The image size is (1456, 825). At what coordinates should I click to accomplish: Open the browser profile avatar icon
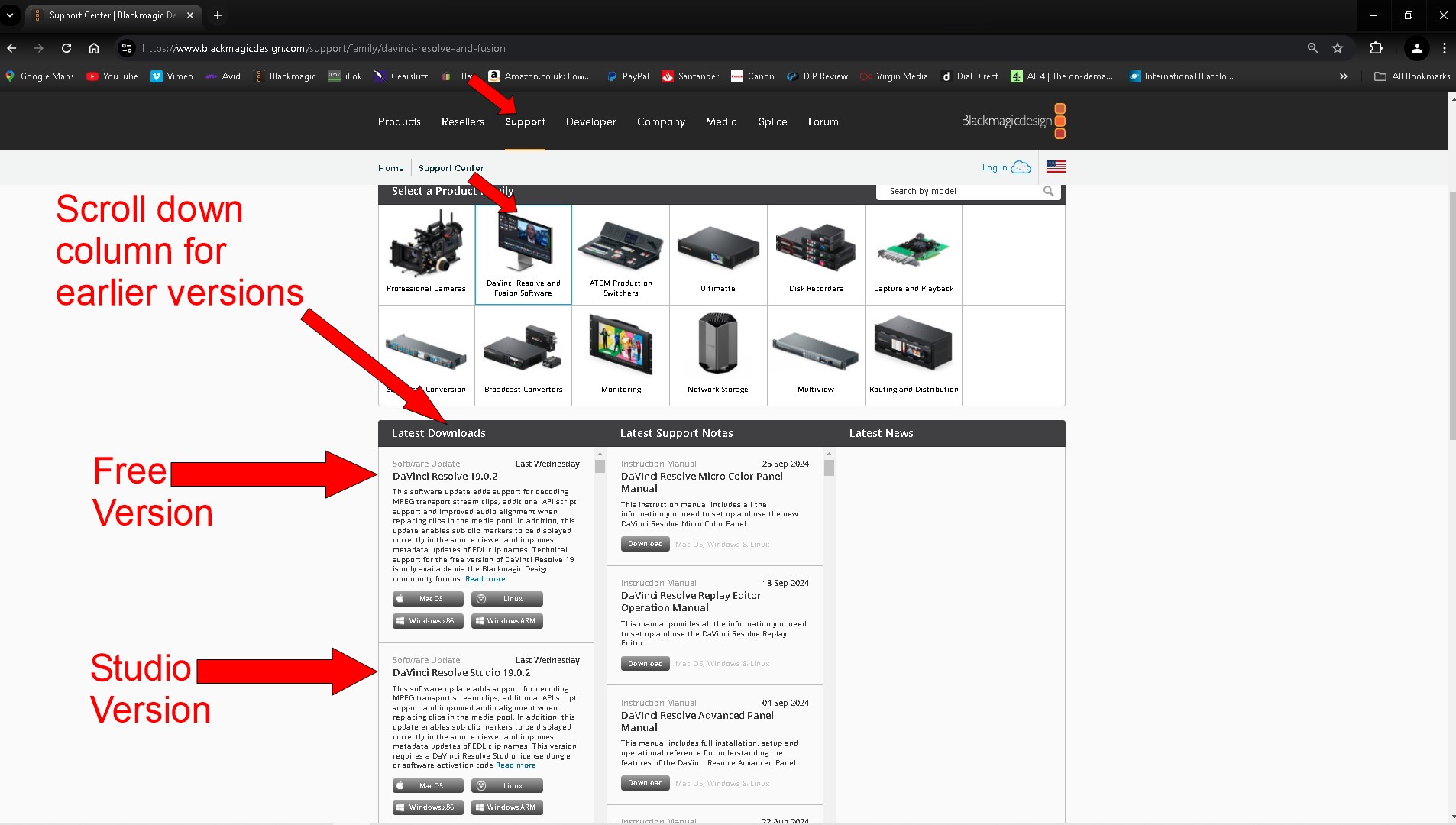[1416, 48]
